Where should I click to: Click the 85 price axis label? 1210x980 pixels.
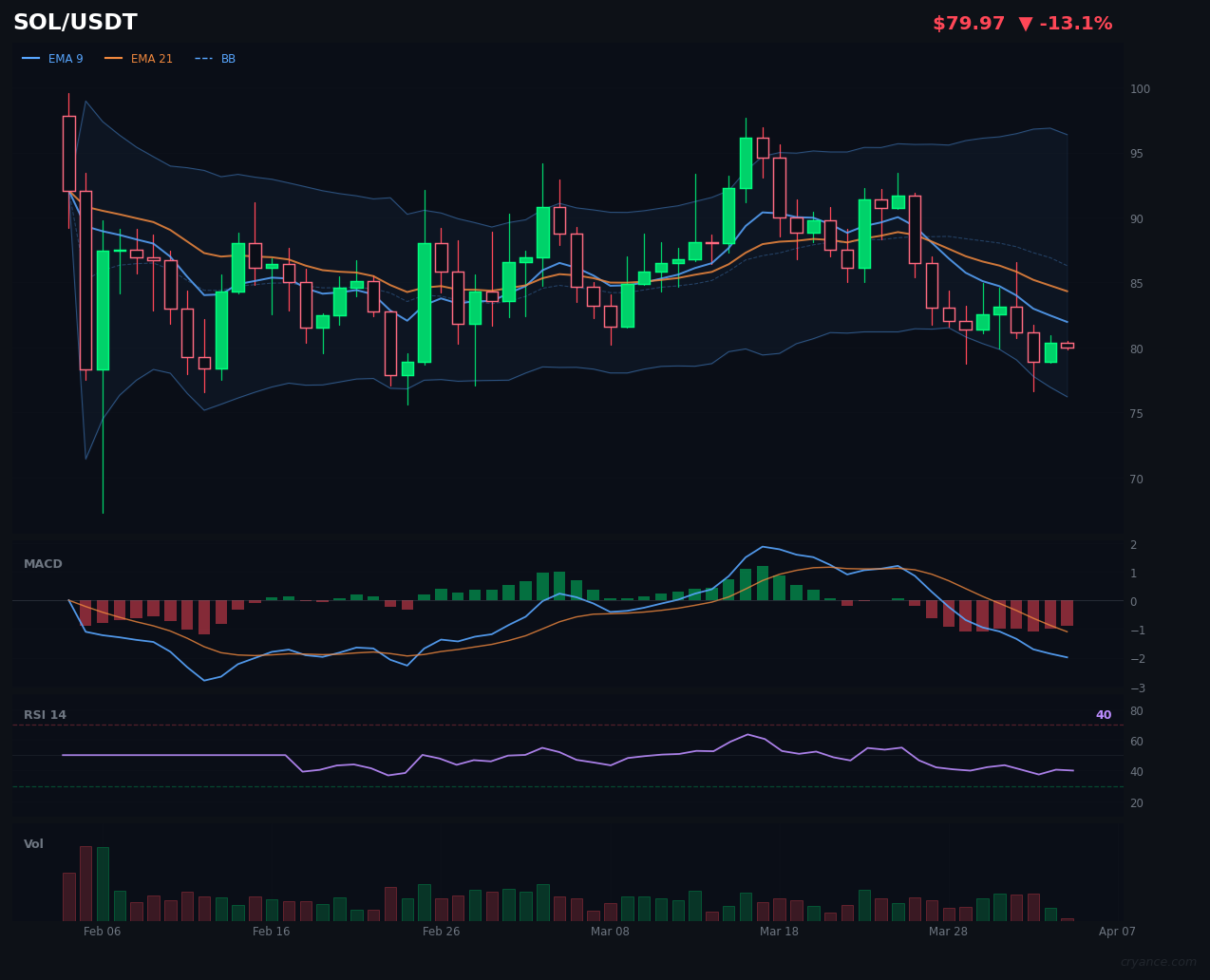[x=1136, y=284]
